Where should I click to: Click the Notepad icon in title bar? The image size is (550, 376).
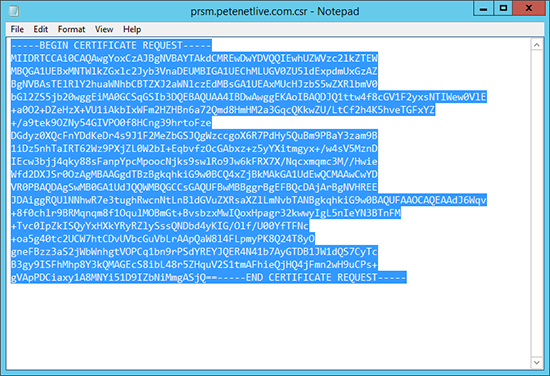[x=14, y=11]
